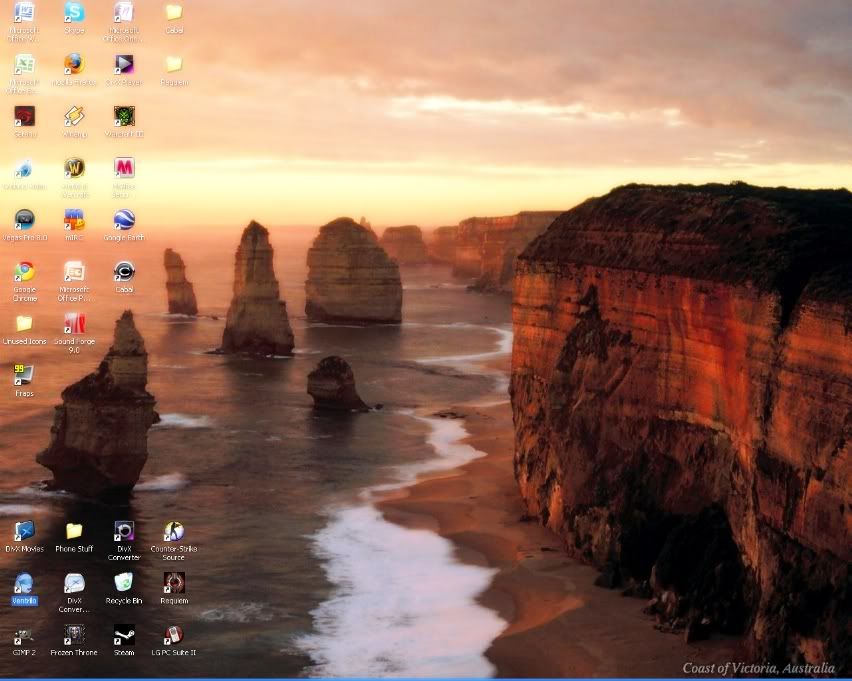The image size is (852, 681).
Task: Select the Steam desktop icon
Action: (124, 635)
